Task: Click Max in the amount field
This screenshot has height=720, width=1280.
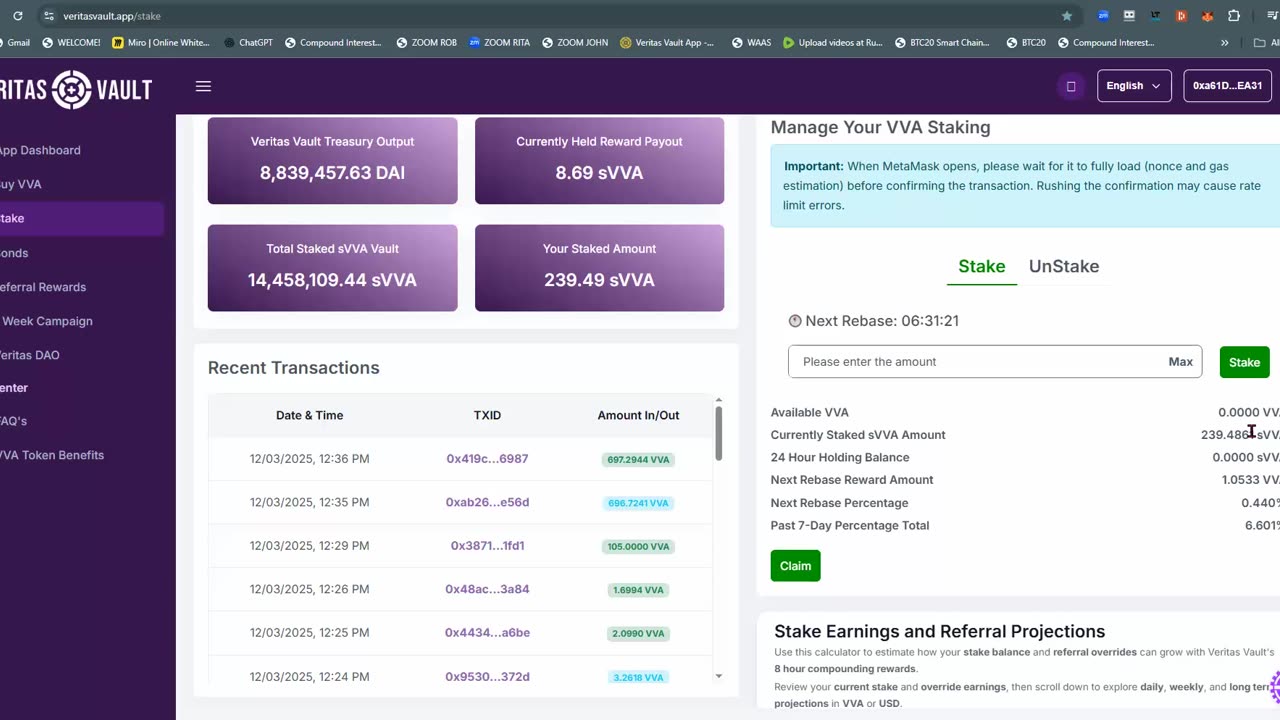Action: pyautogui.click(x=1181, y=362)
